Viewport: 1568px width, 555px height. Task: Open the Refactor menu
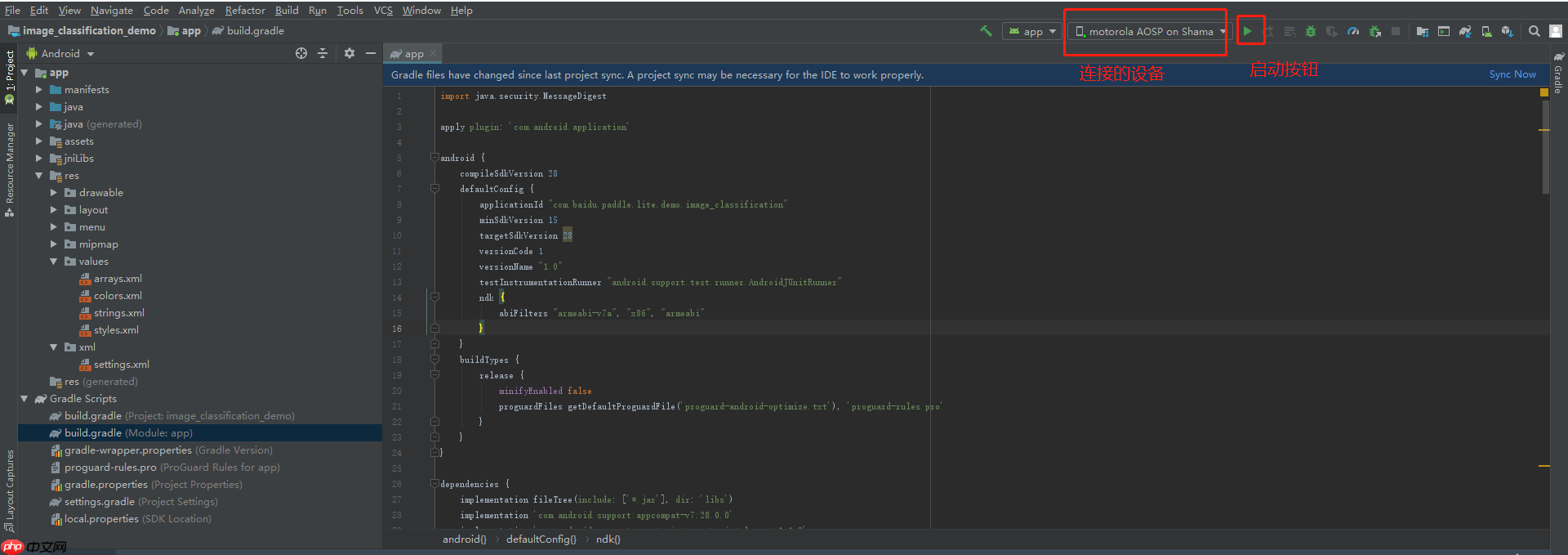tap(245, 10)
